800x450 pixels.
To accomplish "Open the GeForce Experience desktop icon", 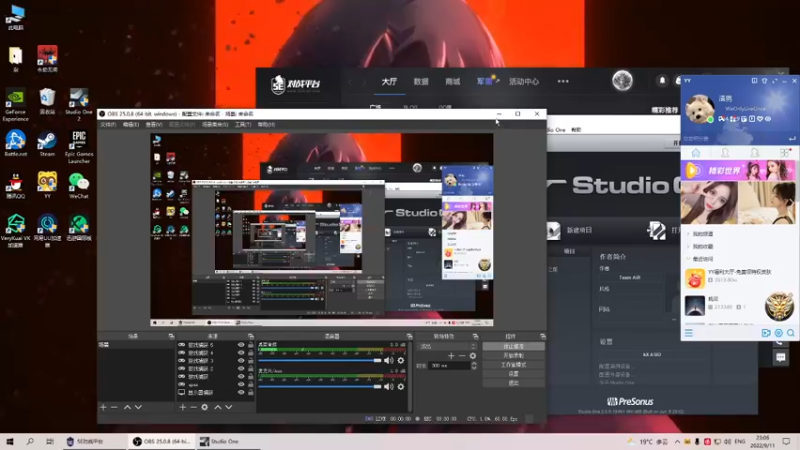I will 15,106.
